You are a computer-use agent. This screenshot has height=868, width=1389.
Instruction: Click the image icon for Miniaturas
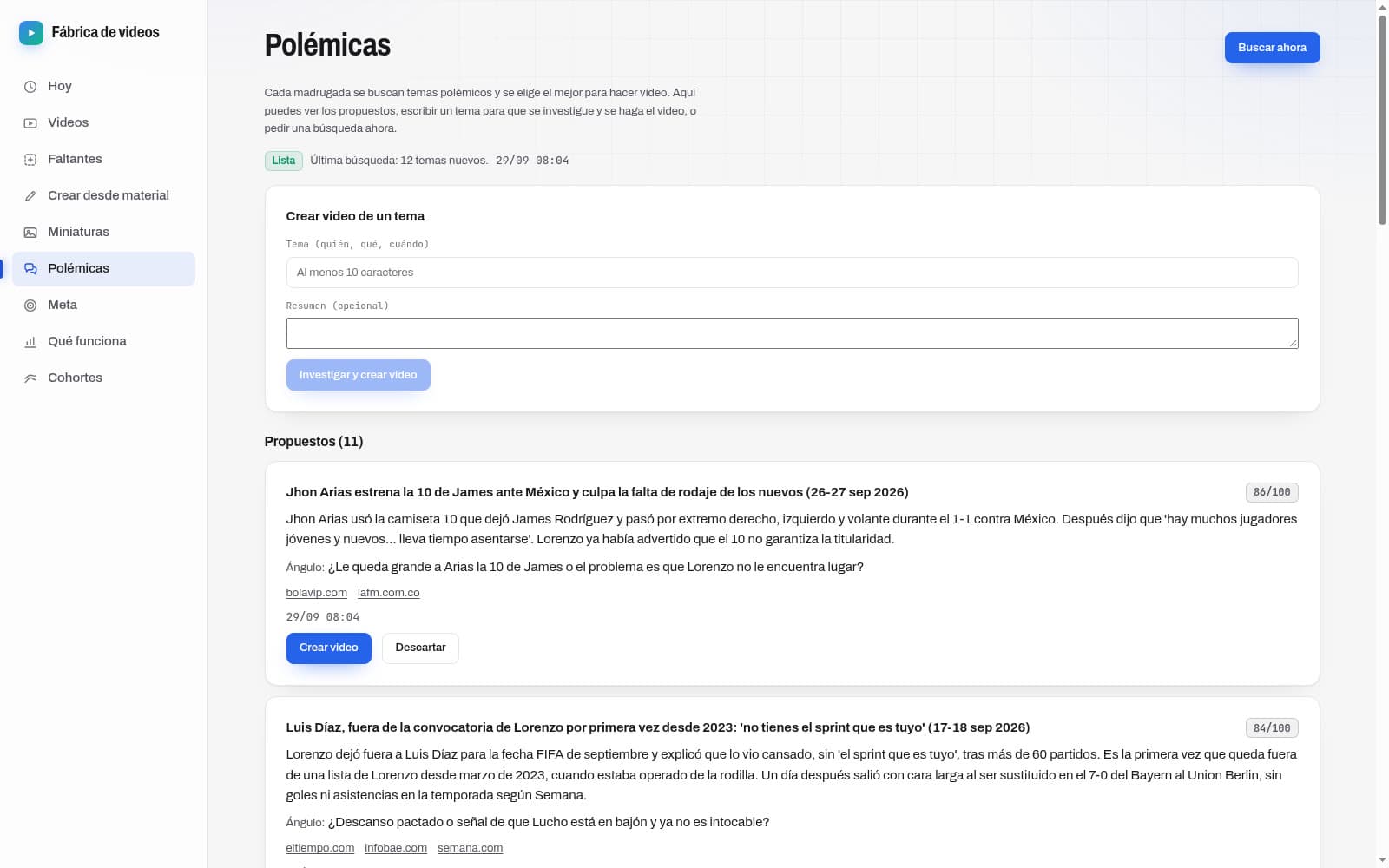[x=30, y=233]
